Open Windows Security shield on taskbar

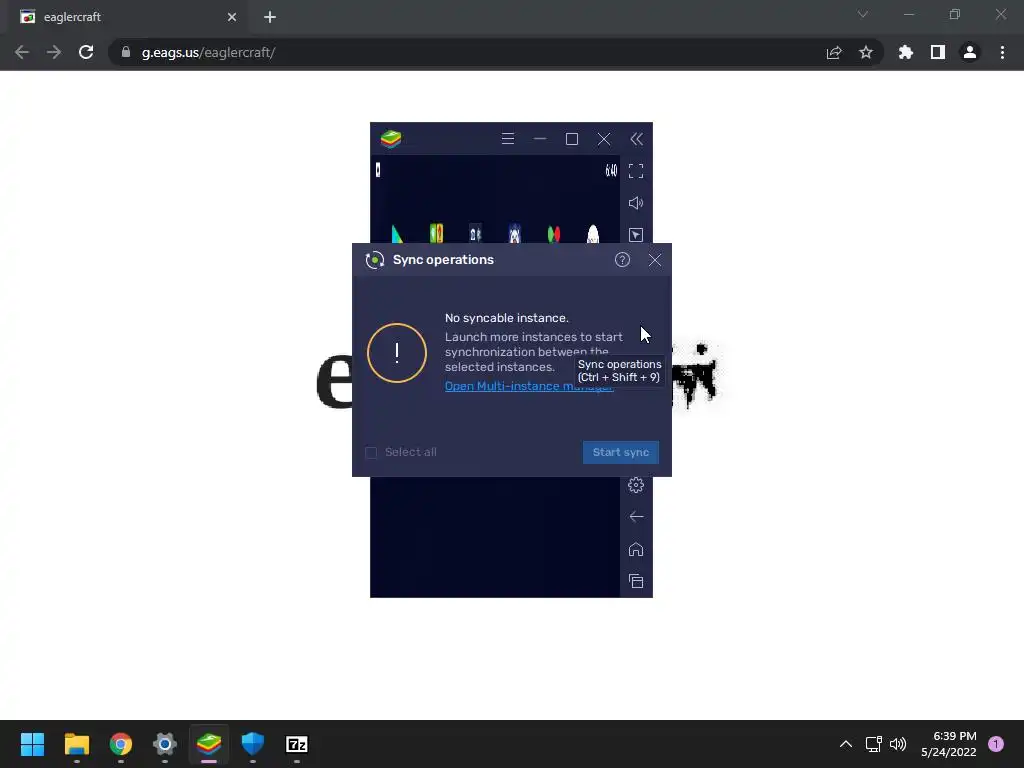(253, 744)
